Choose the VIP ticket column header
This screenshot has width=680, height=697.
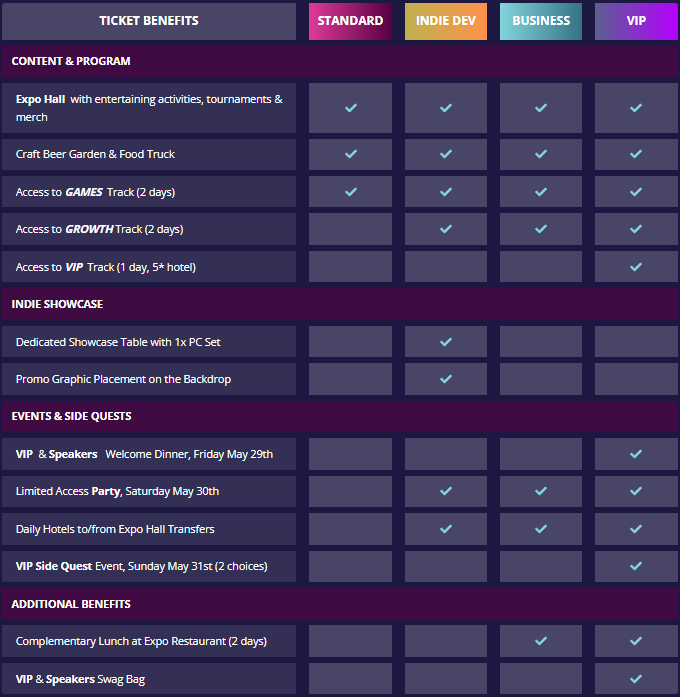[636, 21]
